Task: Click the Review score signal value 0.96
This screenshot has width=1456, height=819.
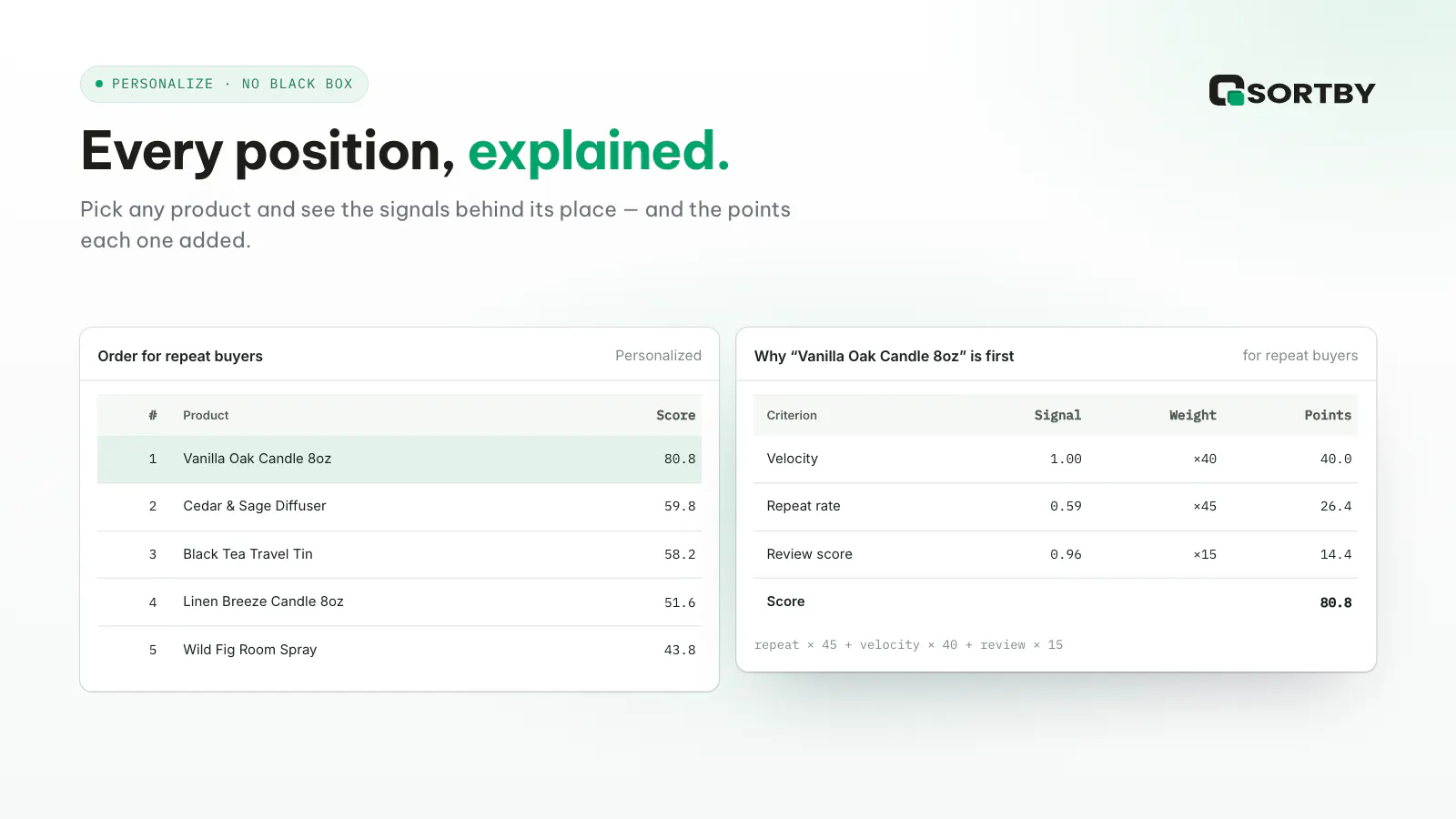Action: click(1066, 554)
